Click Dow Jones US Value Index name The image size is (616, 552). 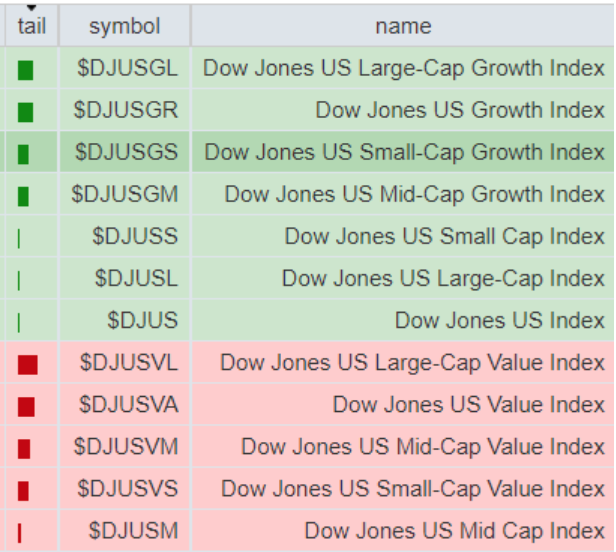pos(469,404)
